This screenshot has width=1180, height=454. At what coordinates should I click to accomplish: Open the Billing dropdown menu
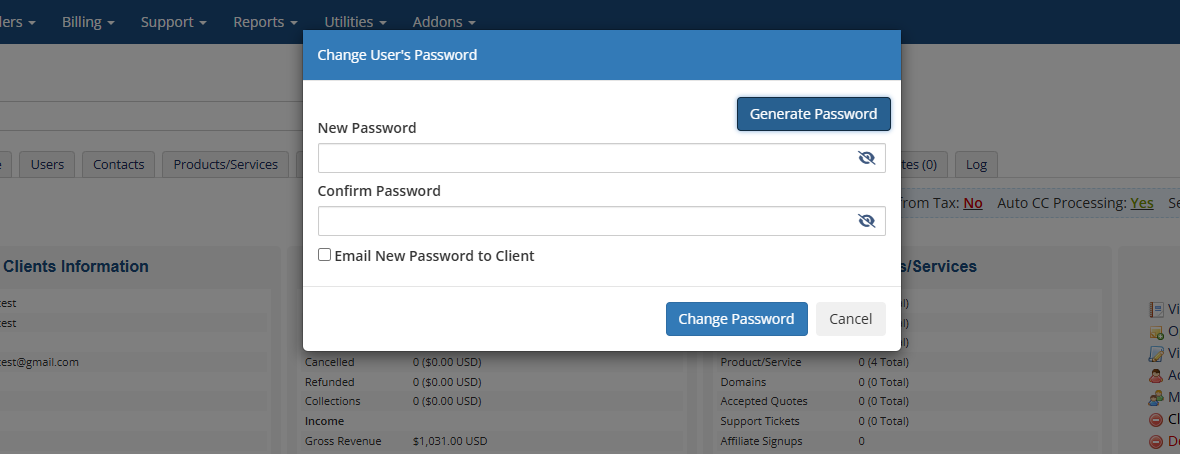point(88,21)
